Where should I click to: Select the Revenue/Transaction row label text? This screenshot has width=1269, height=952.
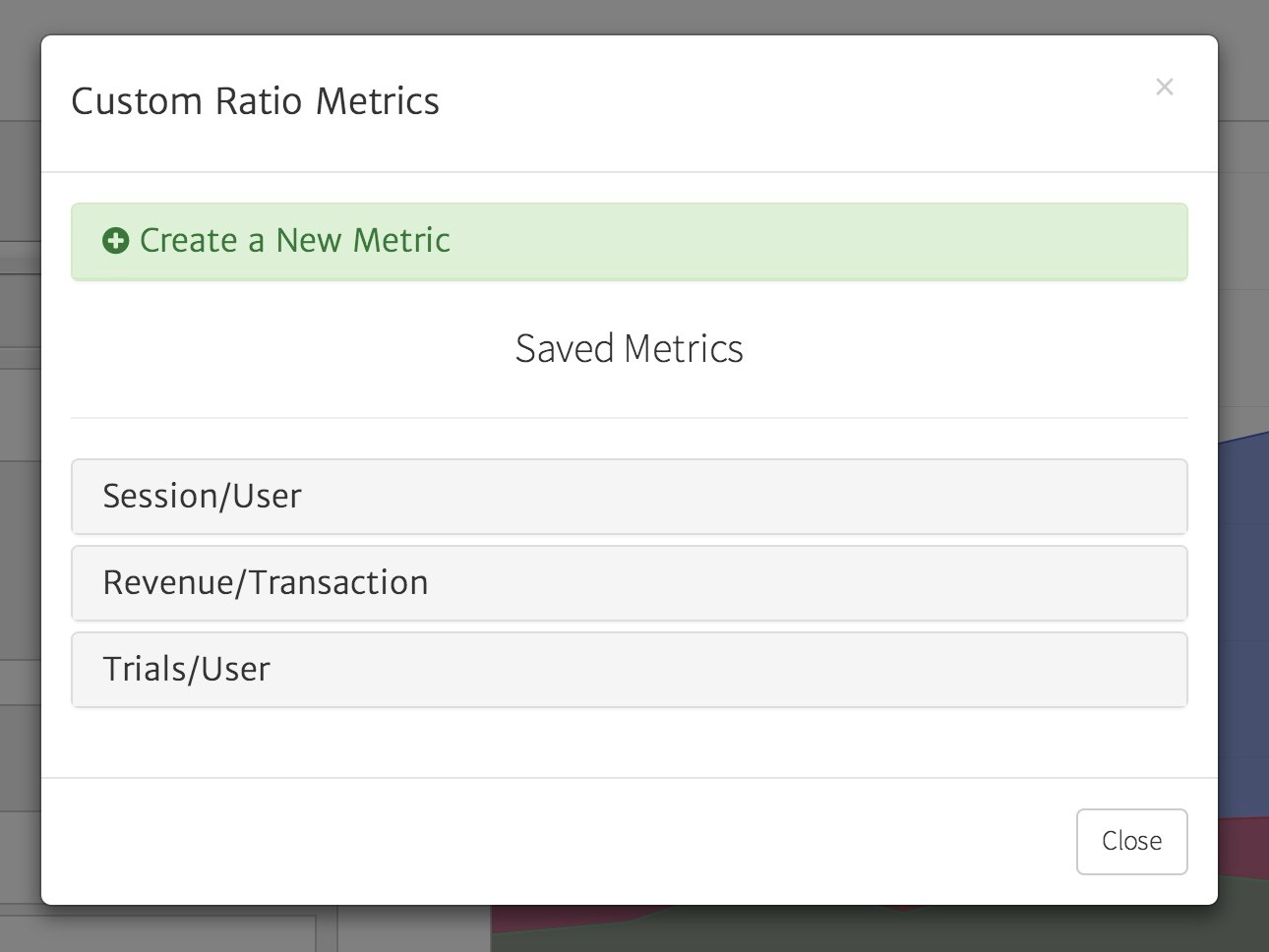(x=265, y=582)
